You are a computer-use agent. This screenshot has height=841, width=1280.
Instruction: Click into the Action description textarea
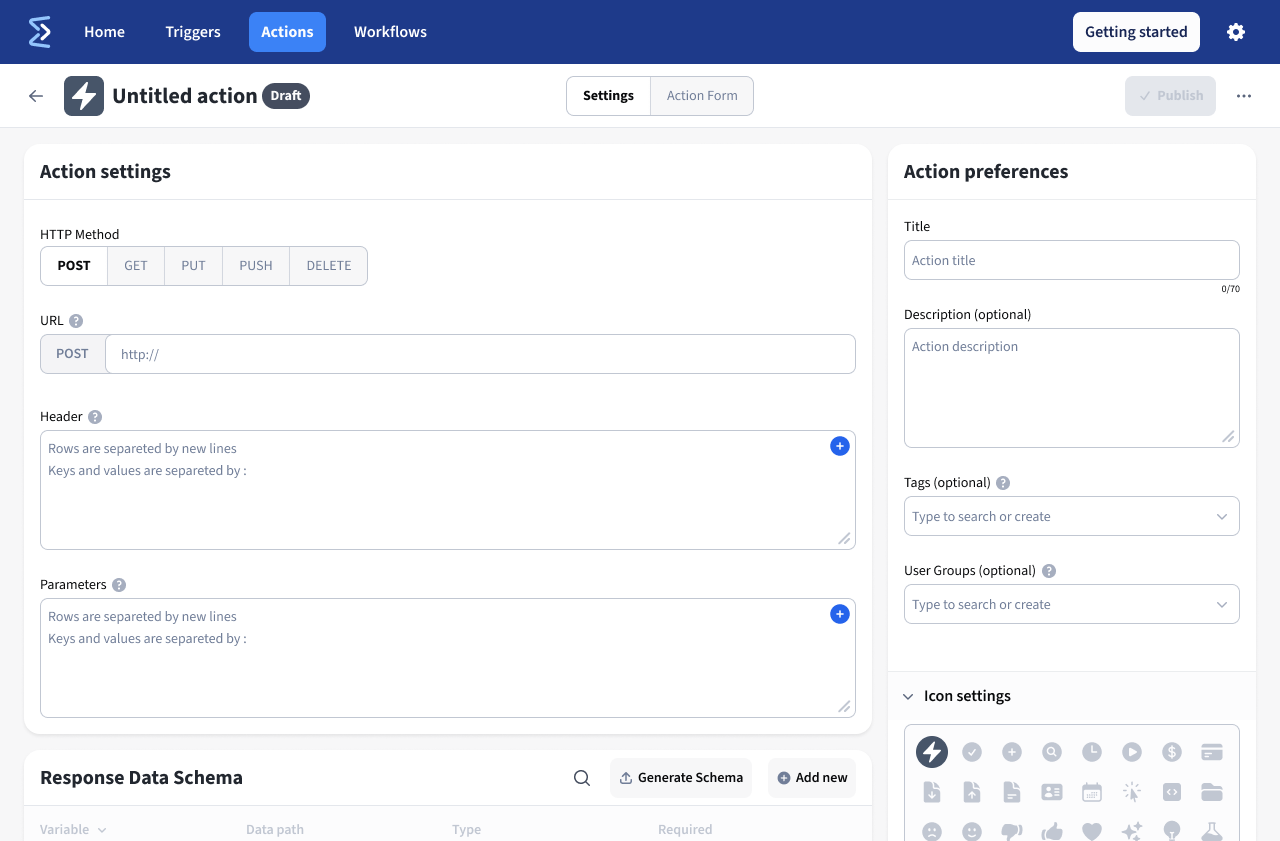tap(1072, 388)
